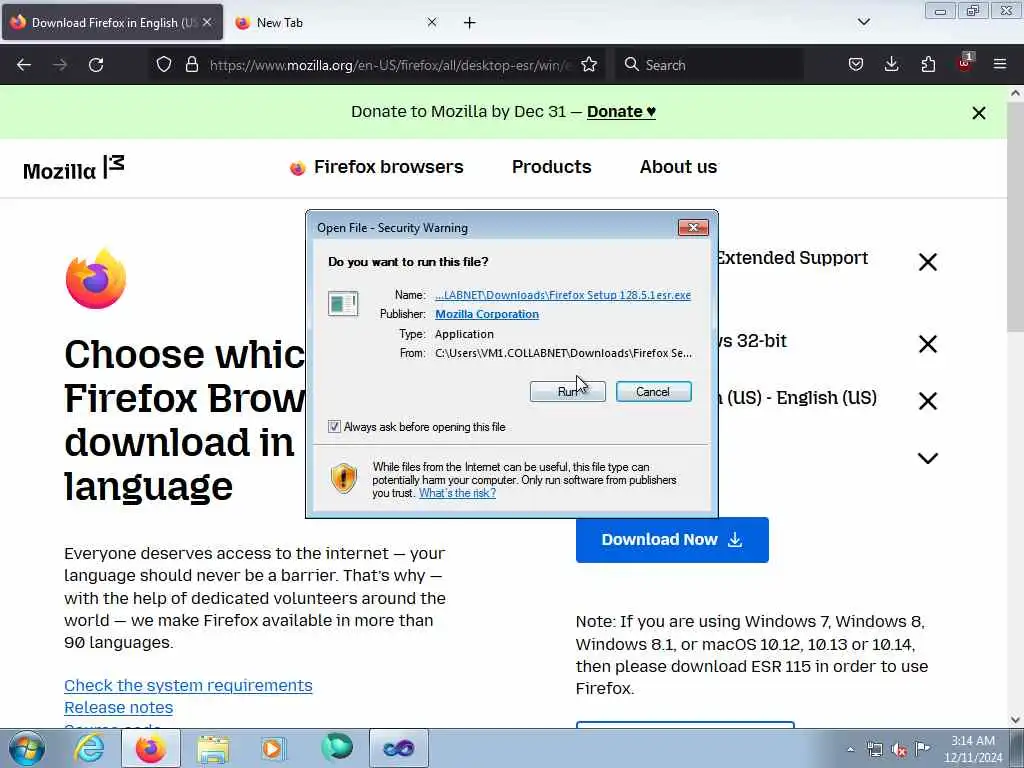Remove the Extended Support selection
The width and height of the screenshot is (1024, 768).
tap(927, 263)
